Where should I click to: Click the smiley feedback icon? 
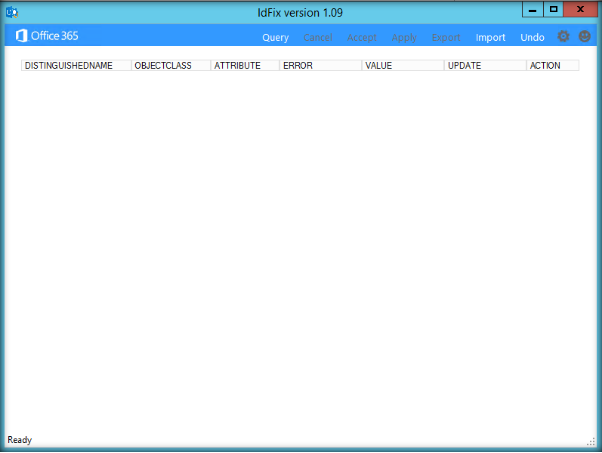click(x=584, y=36)
